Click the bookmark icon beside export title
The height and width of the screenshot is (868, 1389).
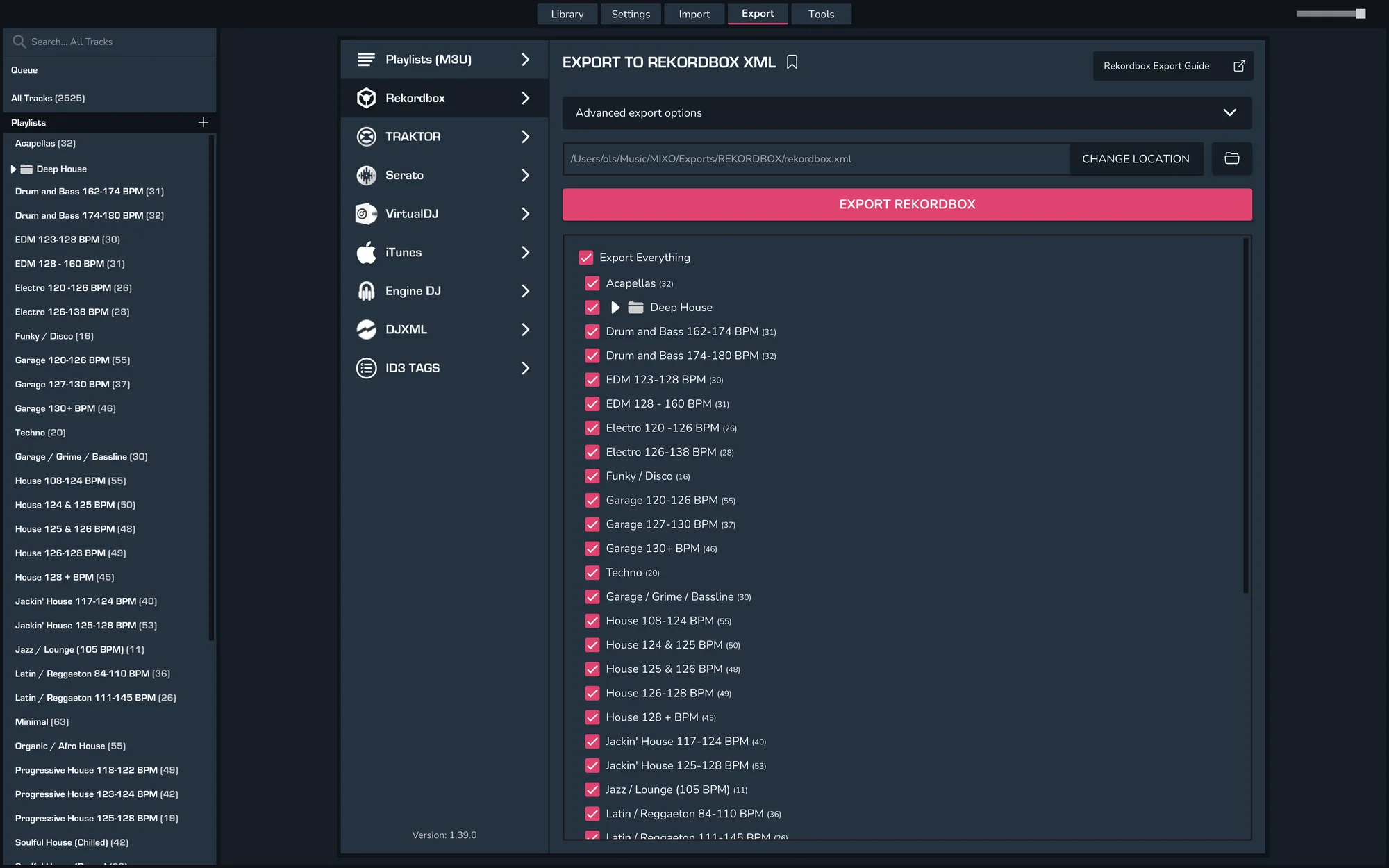tap(792, 62)
